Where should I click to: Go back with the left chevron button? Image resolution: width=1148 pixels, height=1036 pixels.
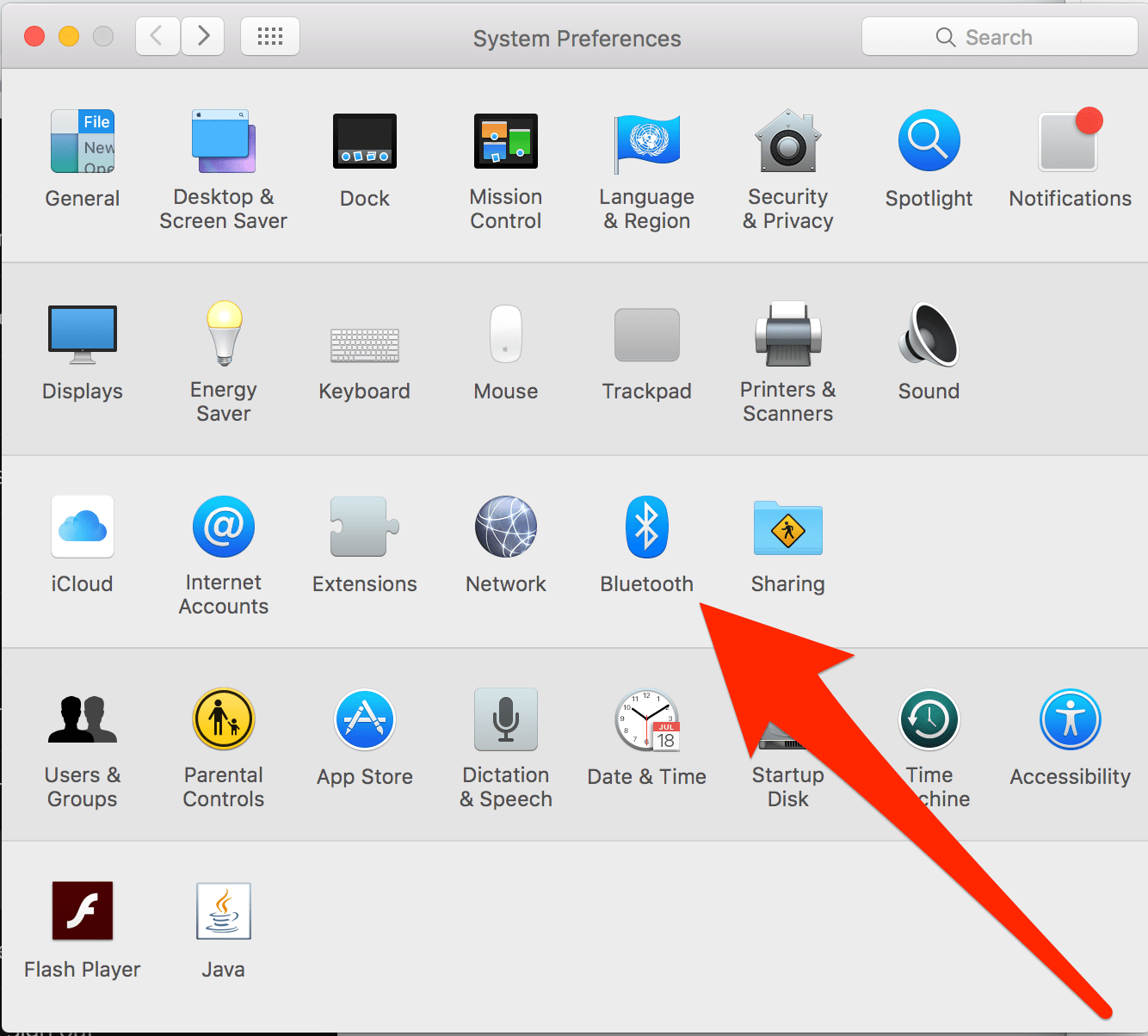point(157,36)
